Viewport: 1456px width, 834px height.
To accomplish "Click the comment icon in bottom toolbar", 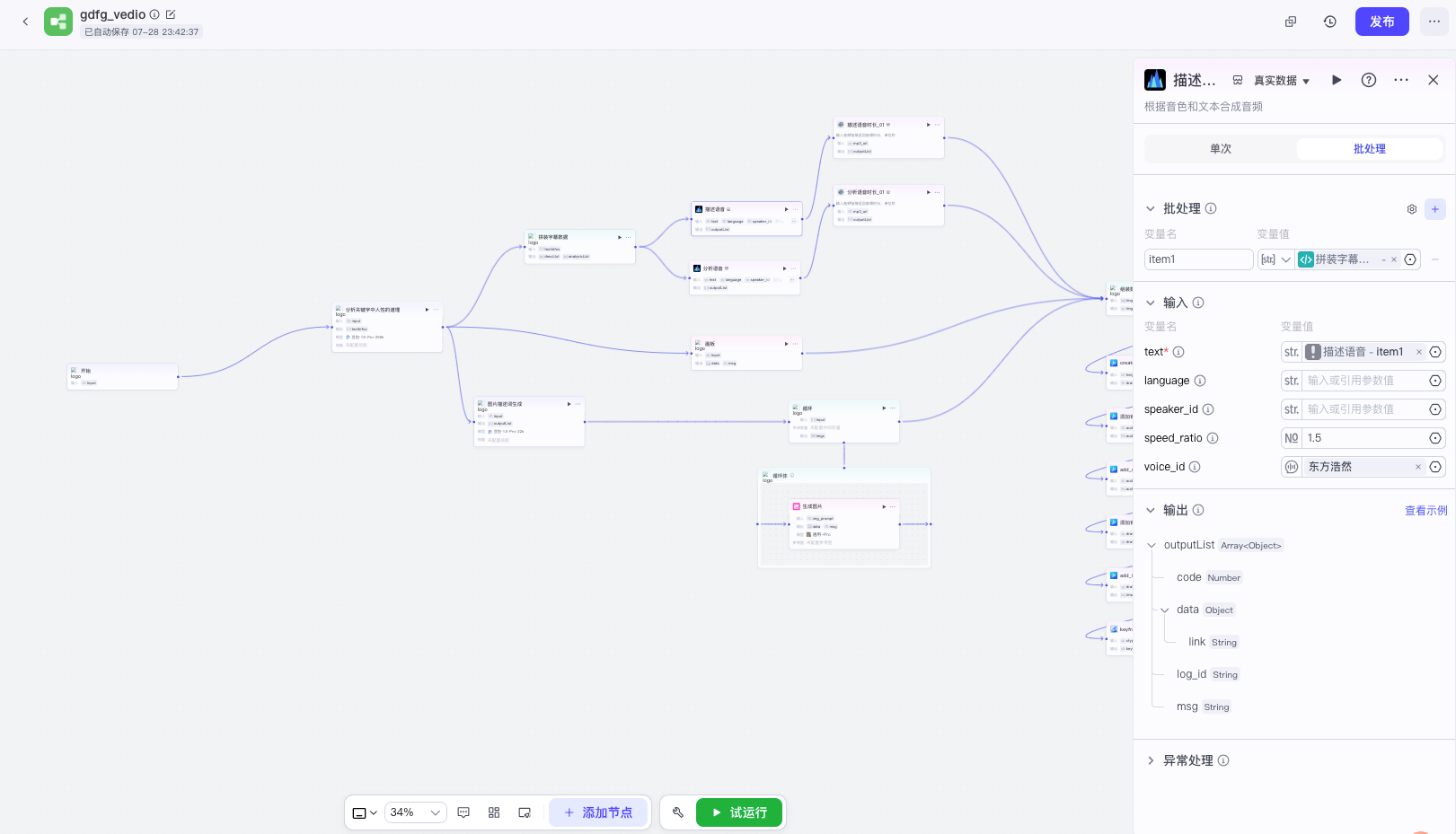I will click(x=463, y=812).
